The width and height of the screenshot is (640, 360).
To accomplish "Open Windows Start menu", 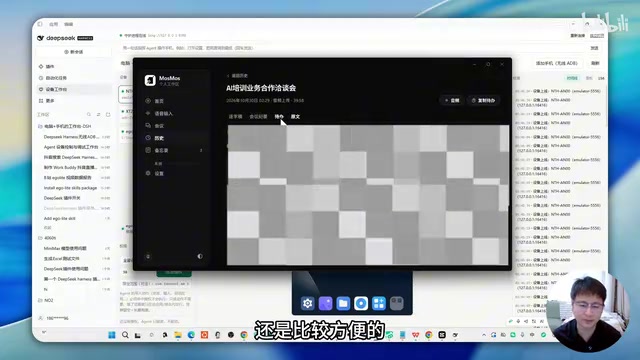I will (x=112, y=335).
